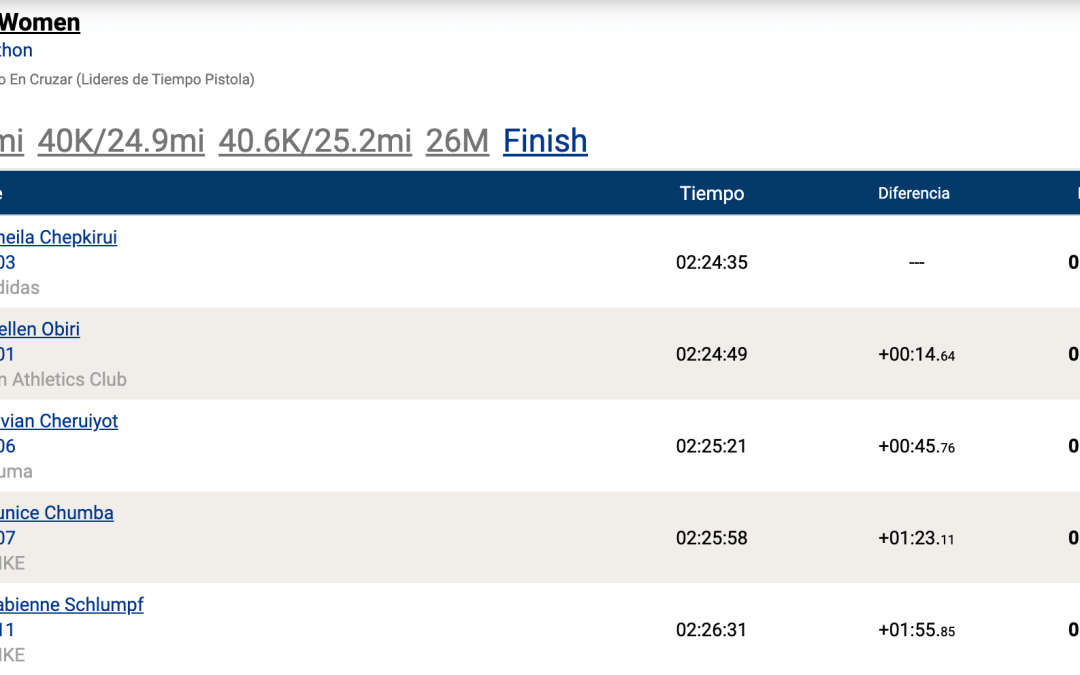This screenshot has height=675, width=1080.
Task: Click the +01:55.85 difference for Schlumpf
Action: 916,630
